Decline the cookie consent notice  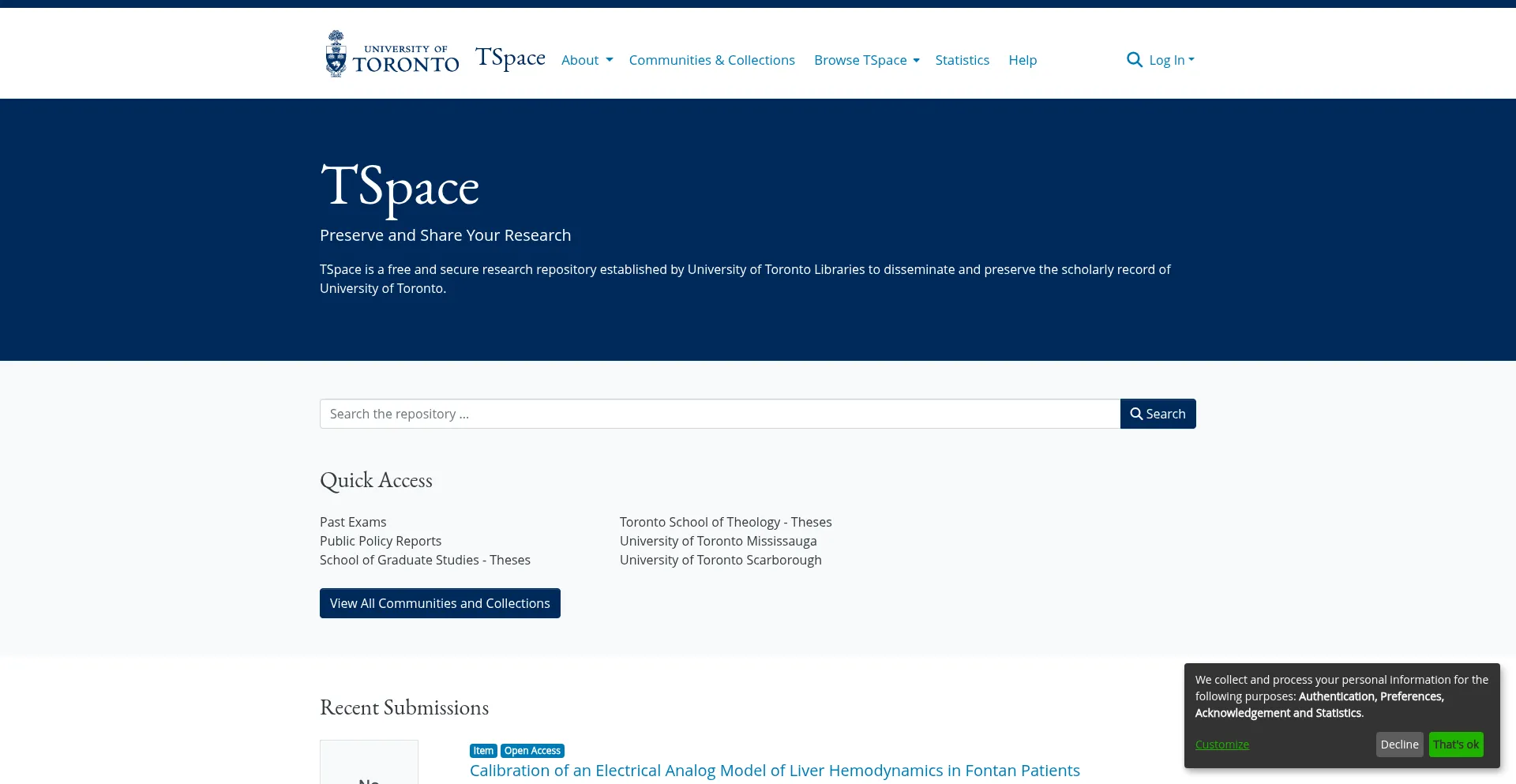tap(1399, 745)
